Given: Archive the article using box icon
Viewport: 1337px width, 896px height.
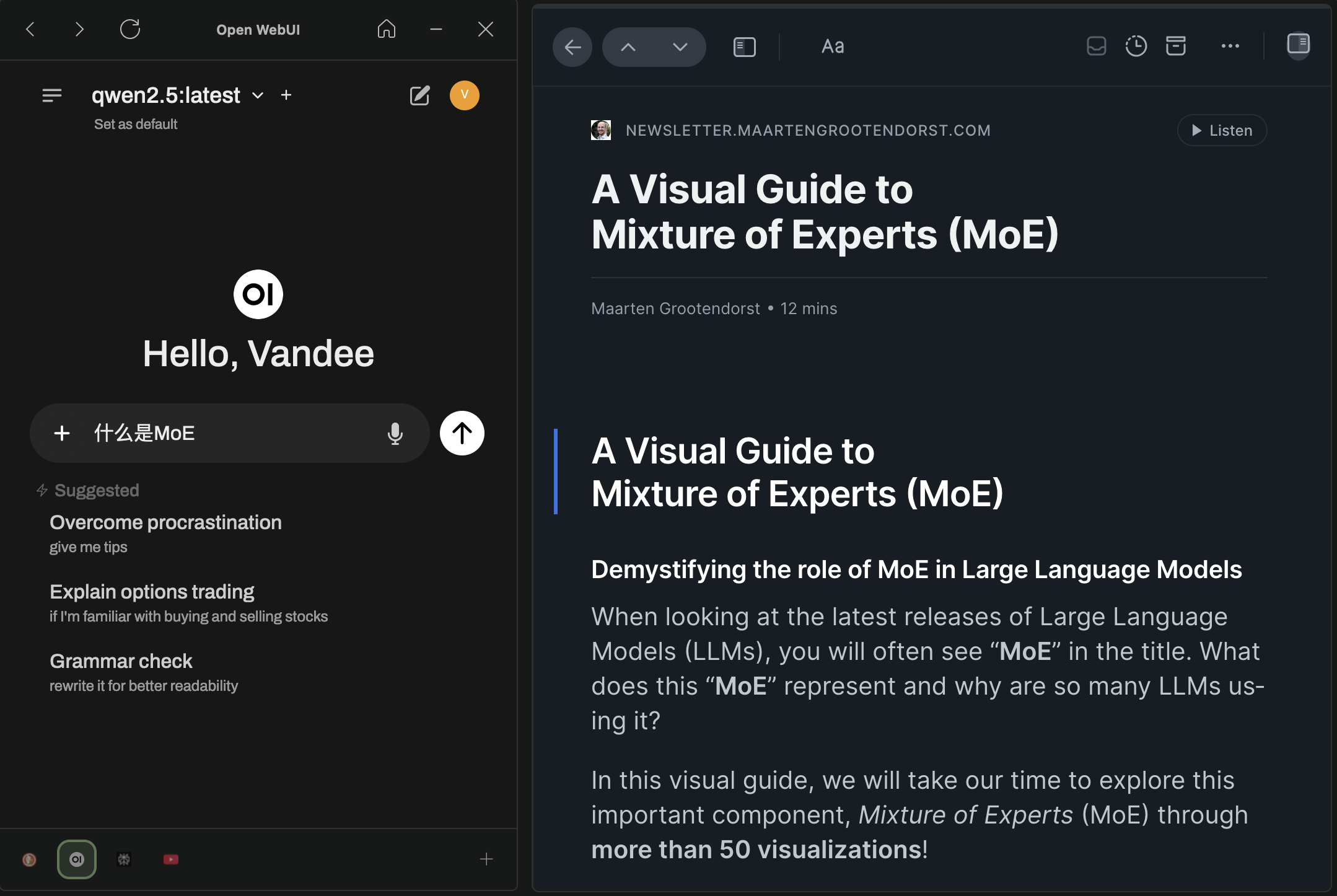Looking at the screenshot, I should (1175, 46).
